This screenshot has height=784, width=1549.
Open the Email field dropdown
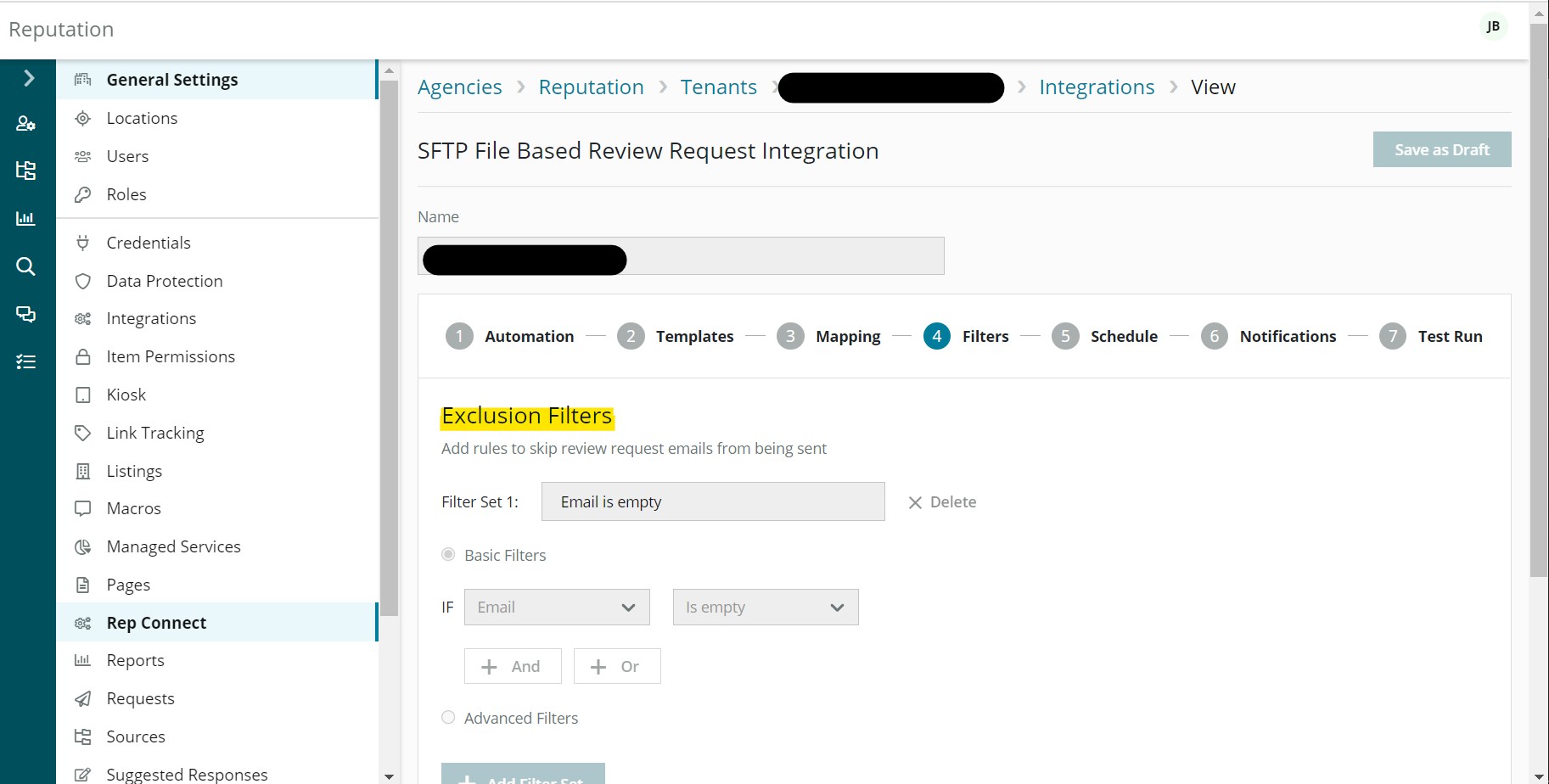[x=557, y=608]
